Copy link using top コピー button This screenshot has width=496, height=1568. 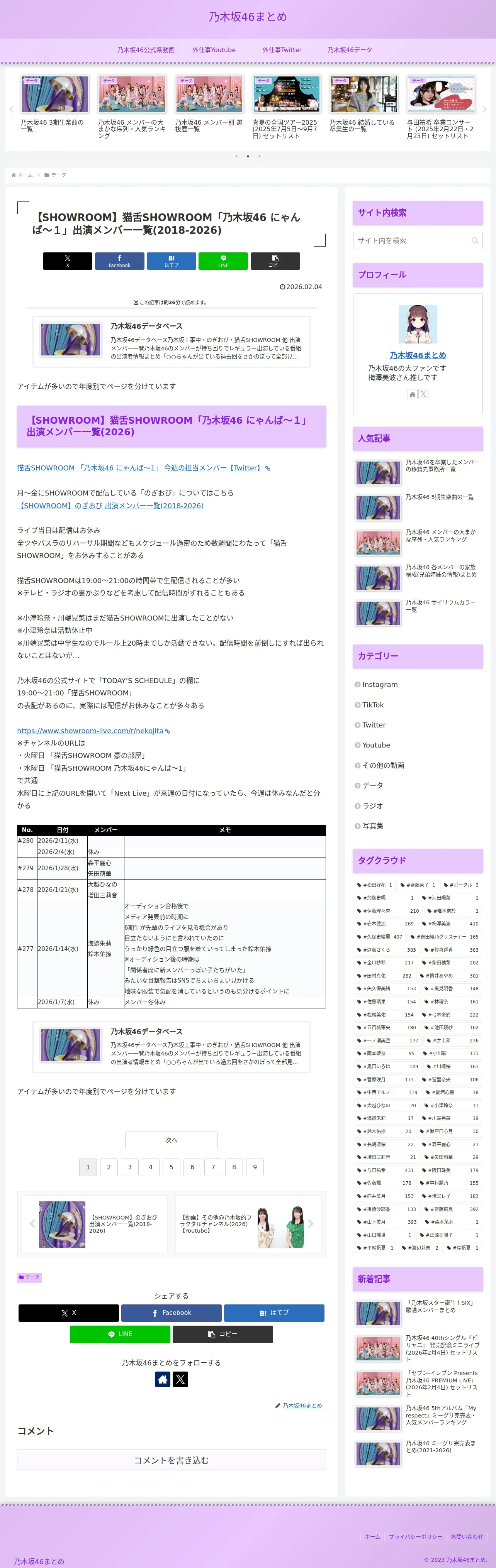[x=275, y=260]
